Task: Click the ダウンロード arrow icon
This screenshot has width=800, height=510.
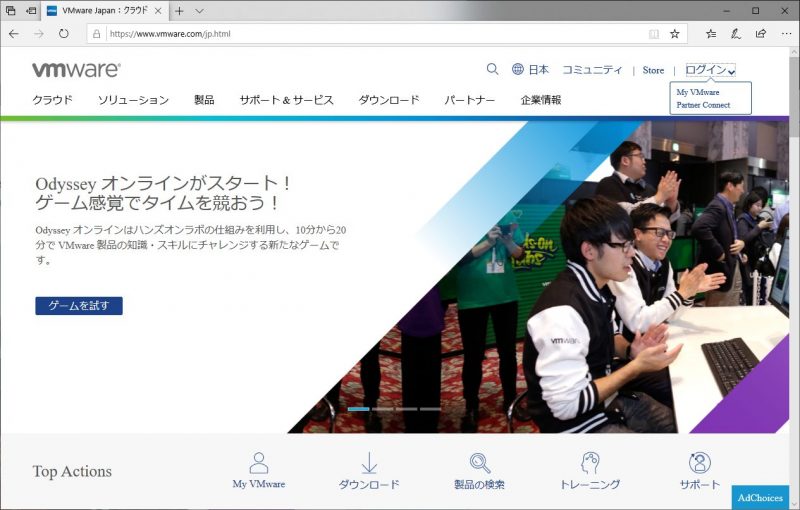Action: pos(369,463)
